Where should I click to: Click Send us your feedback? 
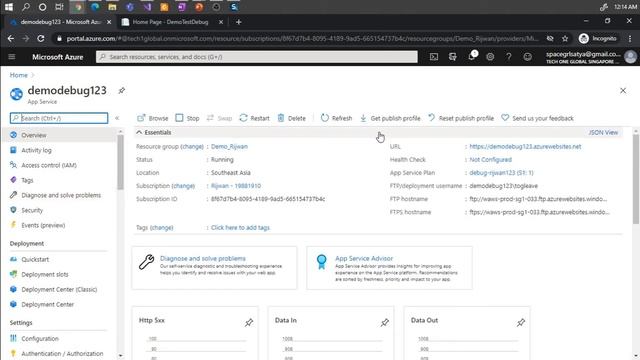pyautogui.click(x=538, y=118)
